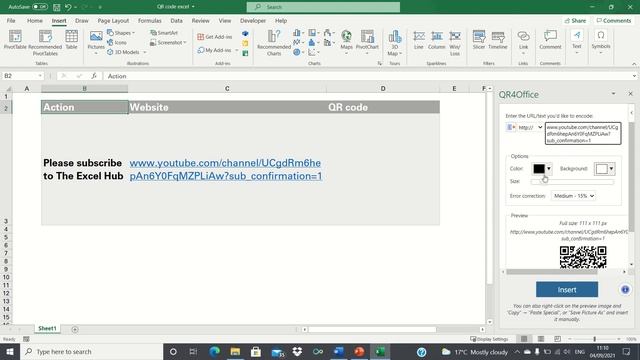Adjust the QR Size slider
Image resolution: width=640 pixels, height=360 pixels.
point(572,181)
